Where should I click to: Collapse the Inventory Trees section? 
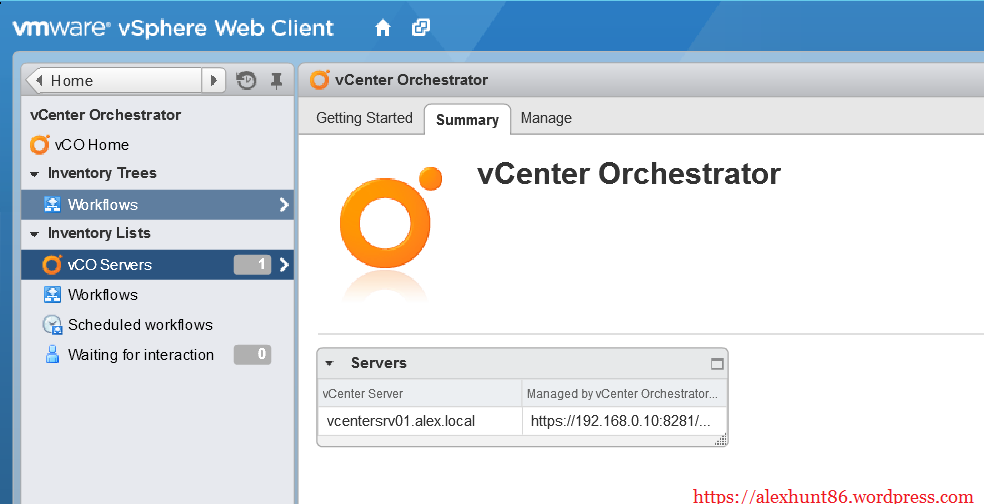click(x=34, y=174)
